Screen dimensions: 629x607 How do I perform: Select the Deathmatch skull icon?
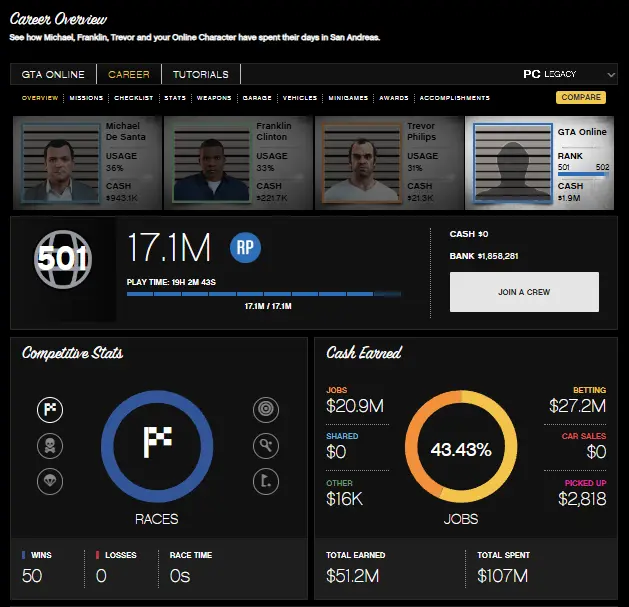click(x=50, y=446)
